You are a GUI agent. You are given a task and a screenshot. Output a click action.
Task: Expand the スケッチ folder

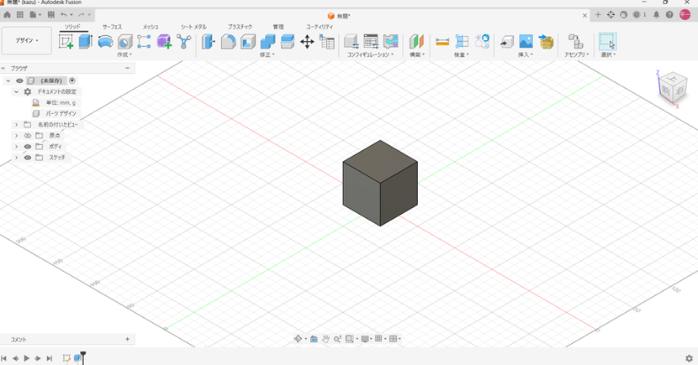16,158
